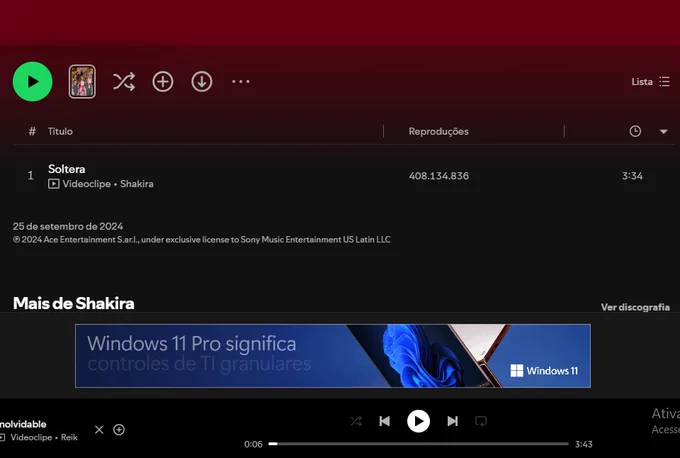Viewport: 680px width, 458px height.
Task: Add playing Reik song to liked songs
Action: [119, 429]
